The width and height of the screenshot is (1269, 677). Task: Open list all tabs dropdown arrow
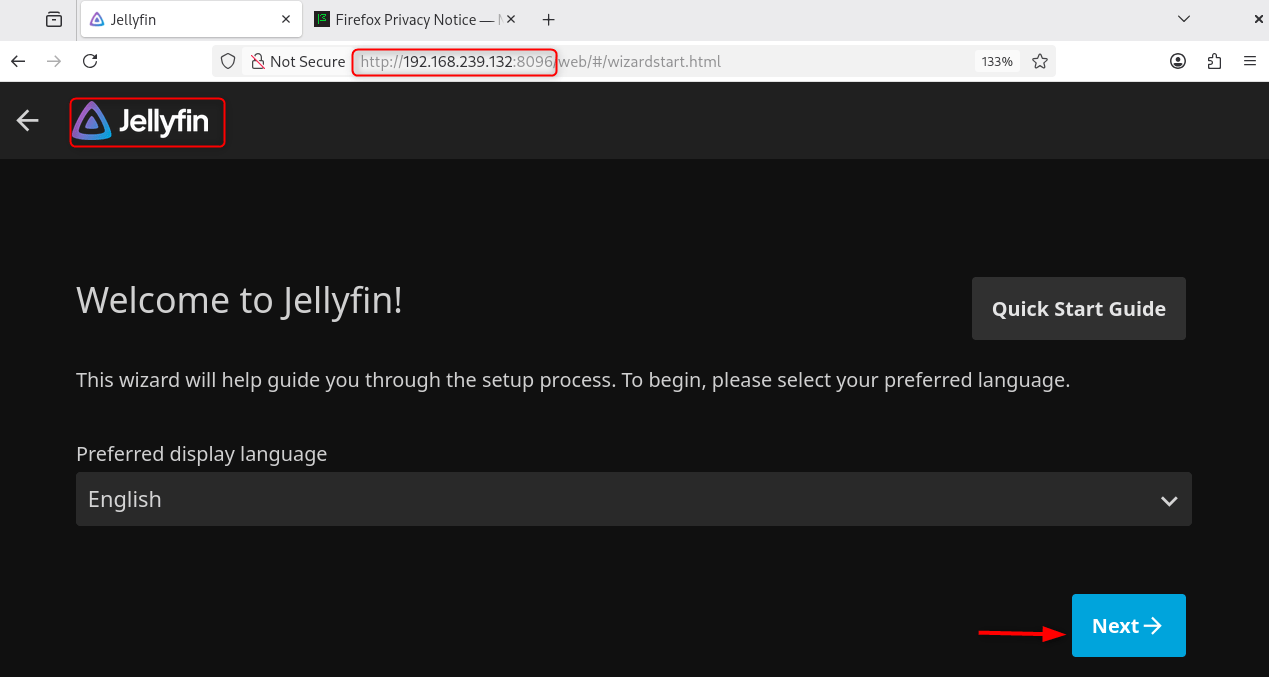1184,19
